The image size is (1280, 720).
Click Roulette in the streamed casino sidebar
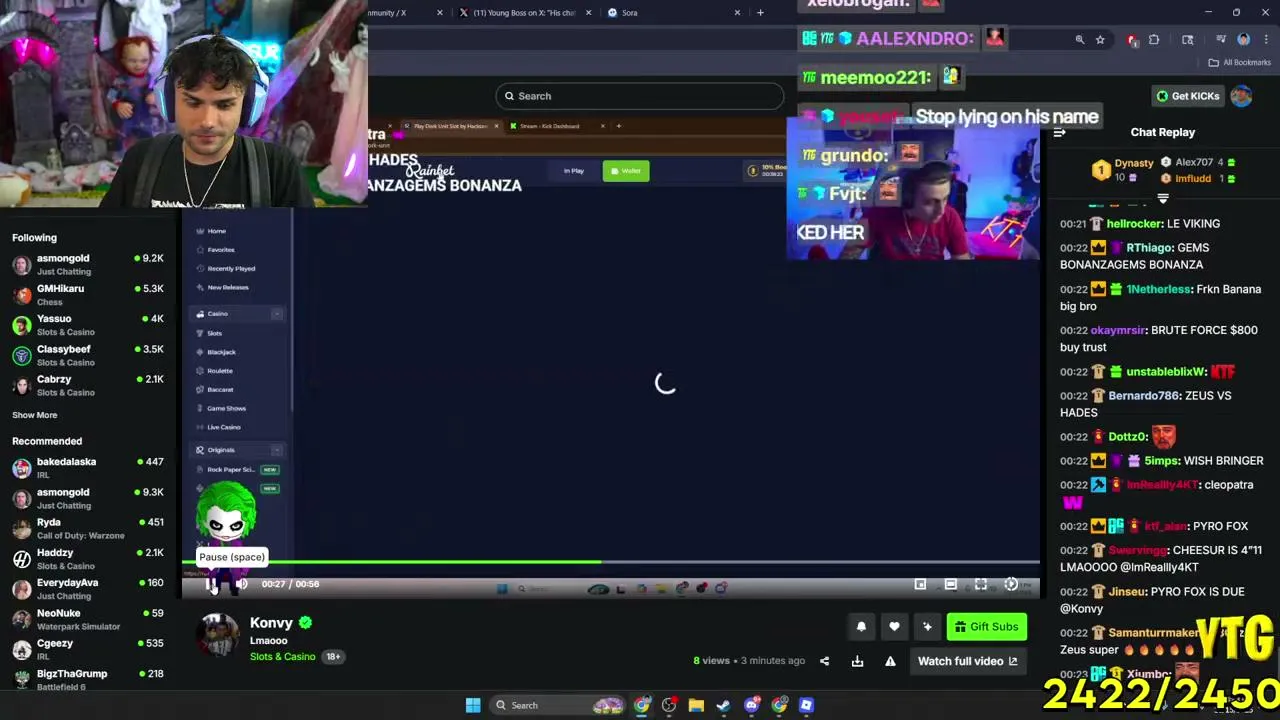coord(219,371)
